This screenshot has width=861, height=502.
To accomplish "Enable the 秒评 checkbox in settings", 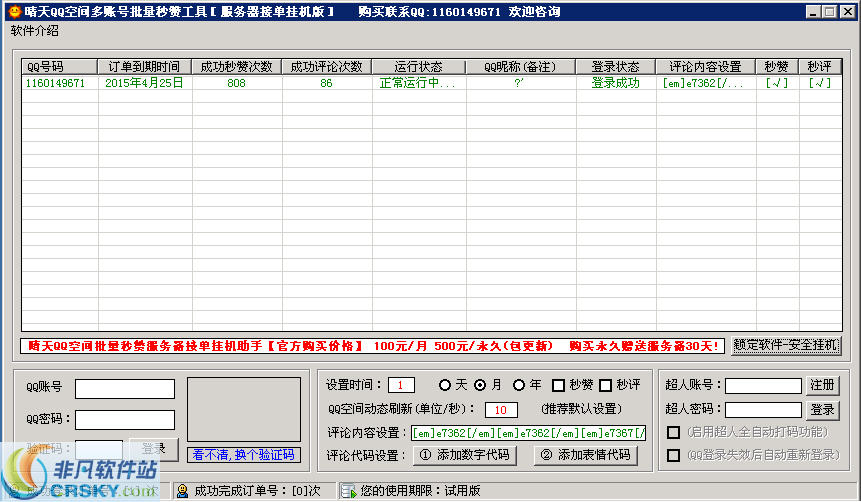I will point(605,386).
